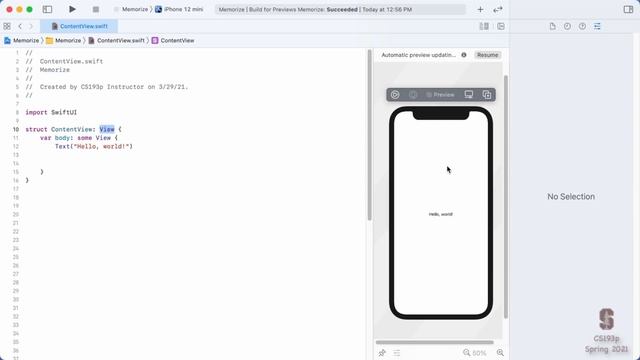Choose iPhone 12 mini run destination
Image resolution: width=640 pixels, height=360 pixels.
pos(179,9)
